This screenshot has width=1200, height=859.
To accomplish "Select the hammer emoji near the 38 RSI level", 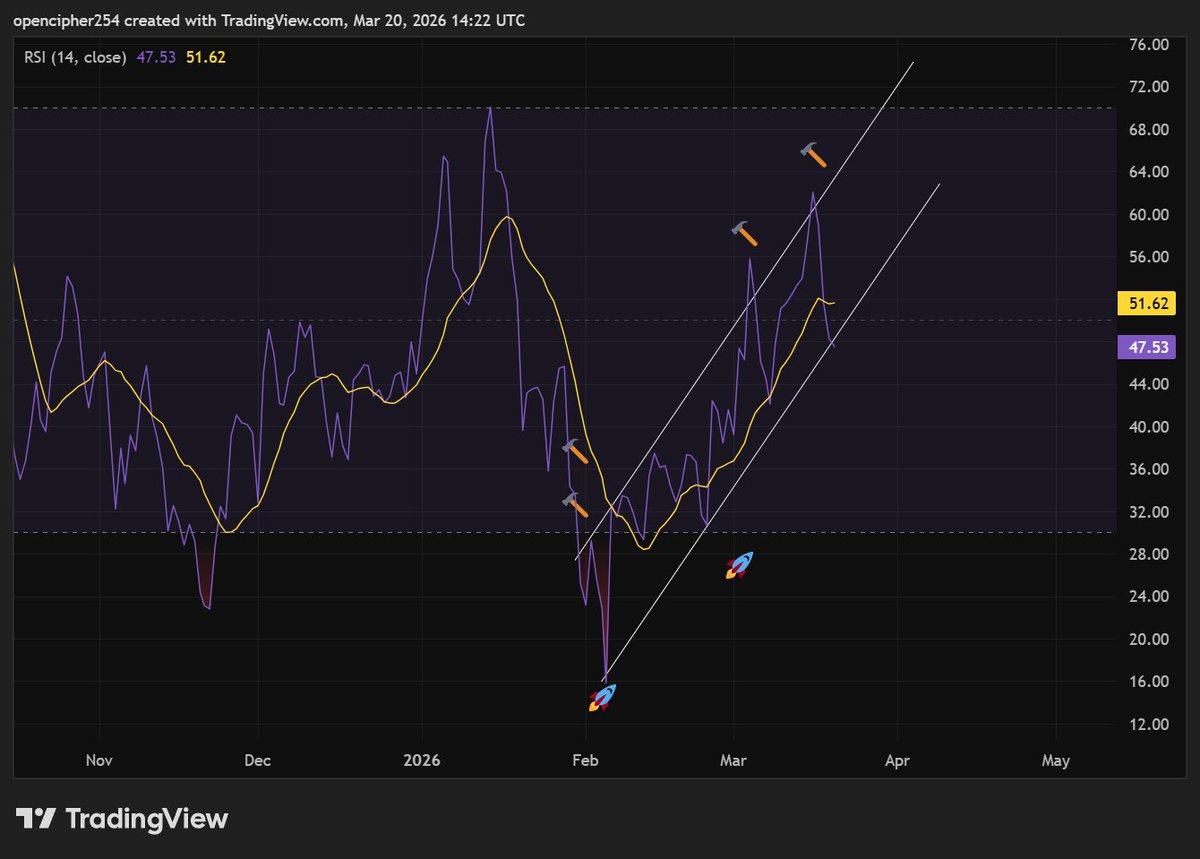I will 575,451.
